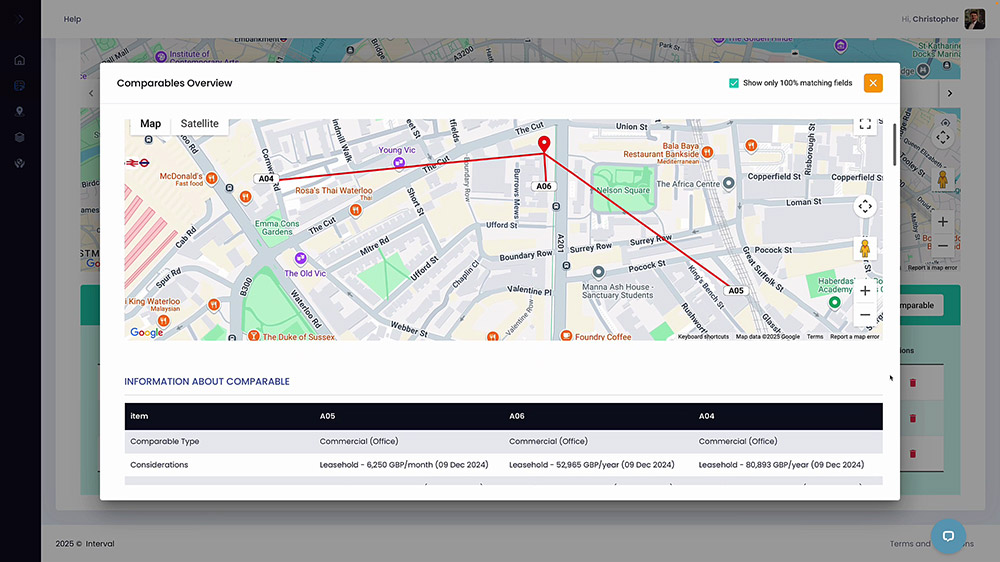The width and height of the screenshot is (1000, 562).
Task: Go to previous item with background left chevron
Action: (91, 93)
